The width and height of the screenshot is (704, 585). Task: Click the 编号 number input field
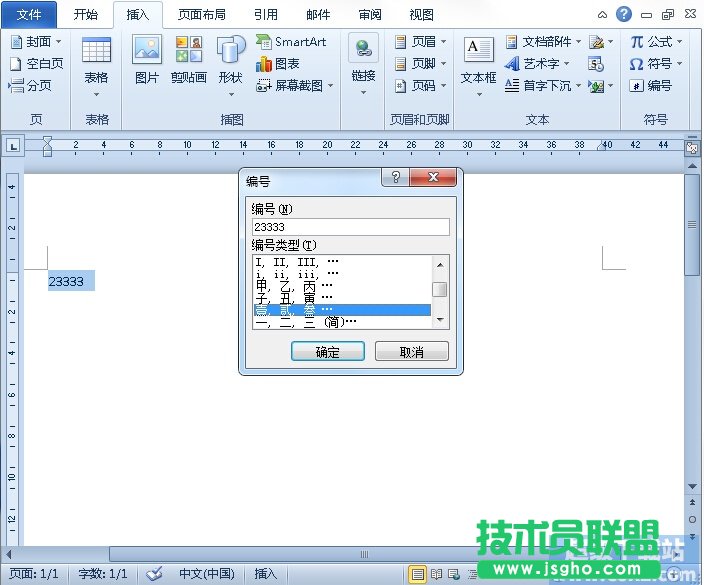click(x=350, y=227)
